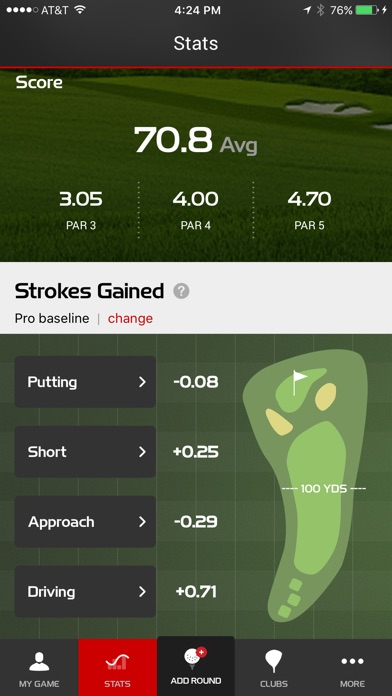Expand the Putting row chevron
Image resolution: width=392 pixels, height=696 pixels.
[142, 382]
